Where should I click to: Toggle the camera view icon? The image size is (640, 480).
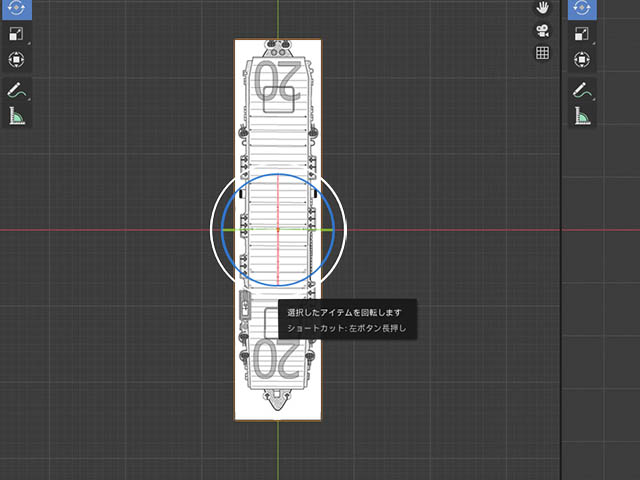point(542,31)
